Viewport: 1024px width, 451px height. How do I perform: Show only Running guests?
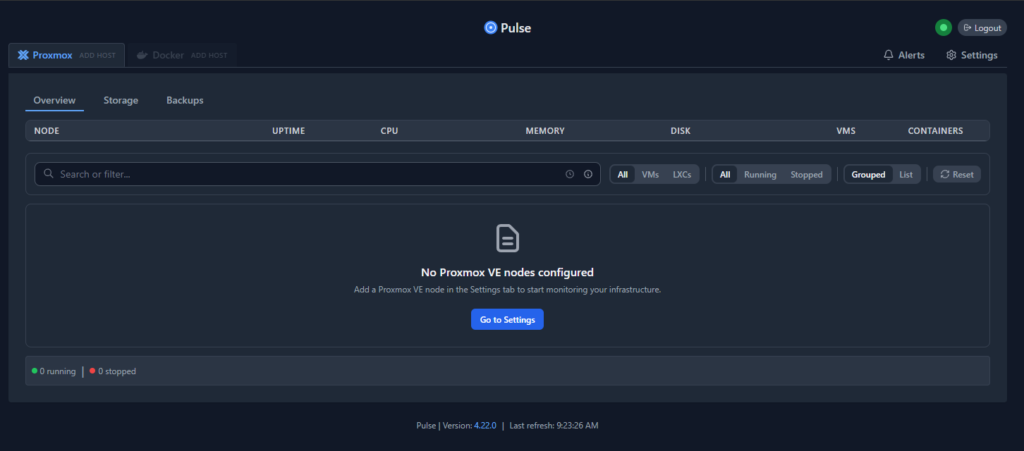(x=760, y=174)
